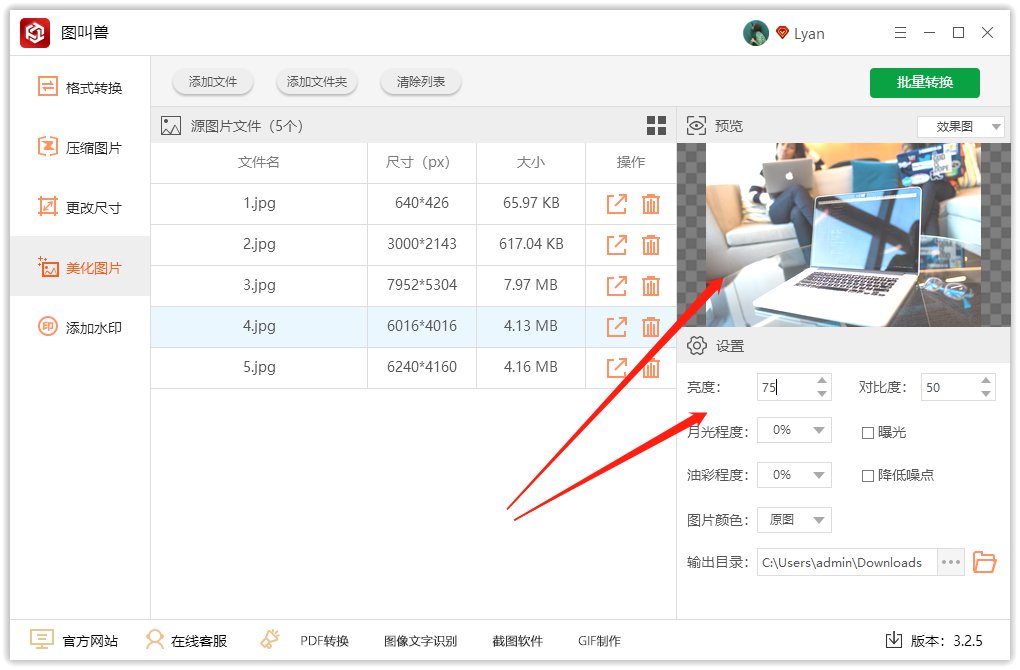1020x670 pixels.
Task: Open the 添加水印 sidebar tab
Action: coord(80,328)
